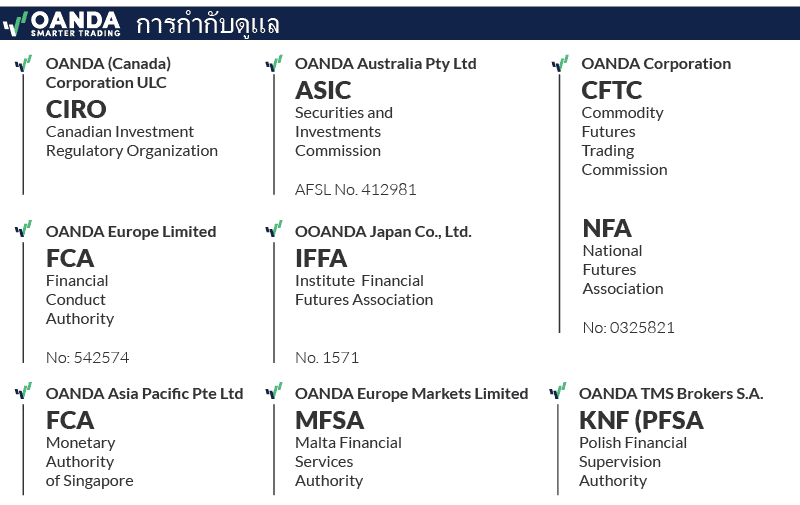
Task: Click AFSL No. 412981 license text
Action: point(355,189)
